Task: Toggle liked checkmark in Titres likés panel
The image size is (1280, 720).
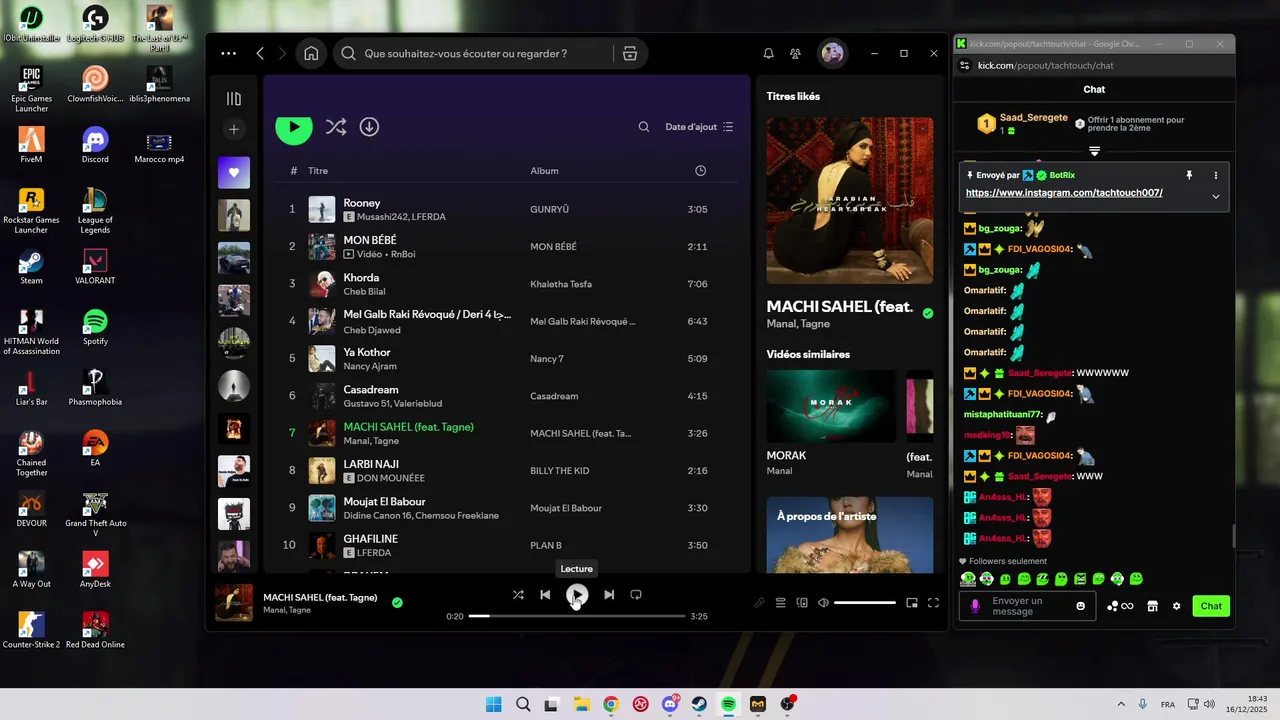Action: click(x=928, y=313)
